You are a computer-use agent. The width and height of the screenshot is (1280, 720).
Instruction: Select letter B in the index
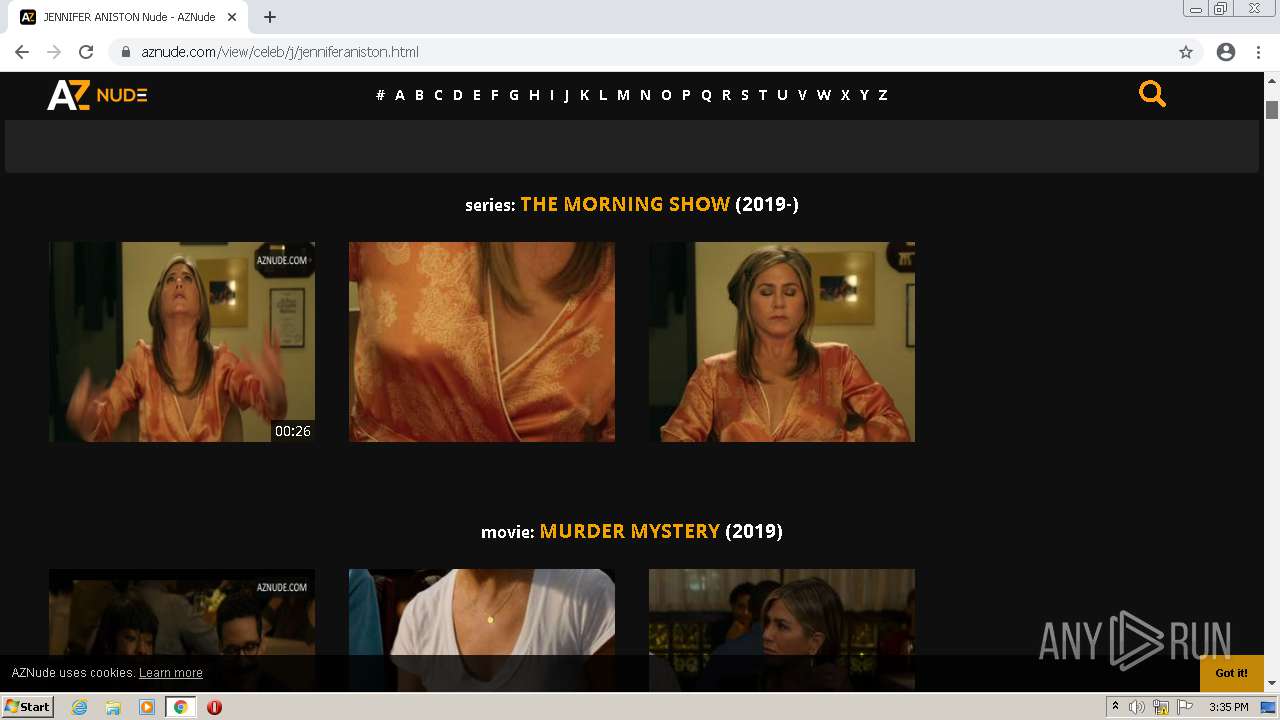[x=419, y=95]
